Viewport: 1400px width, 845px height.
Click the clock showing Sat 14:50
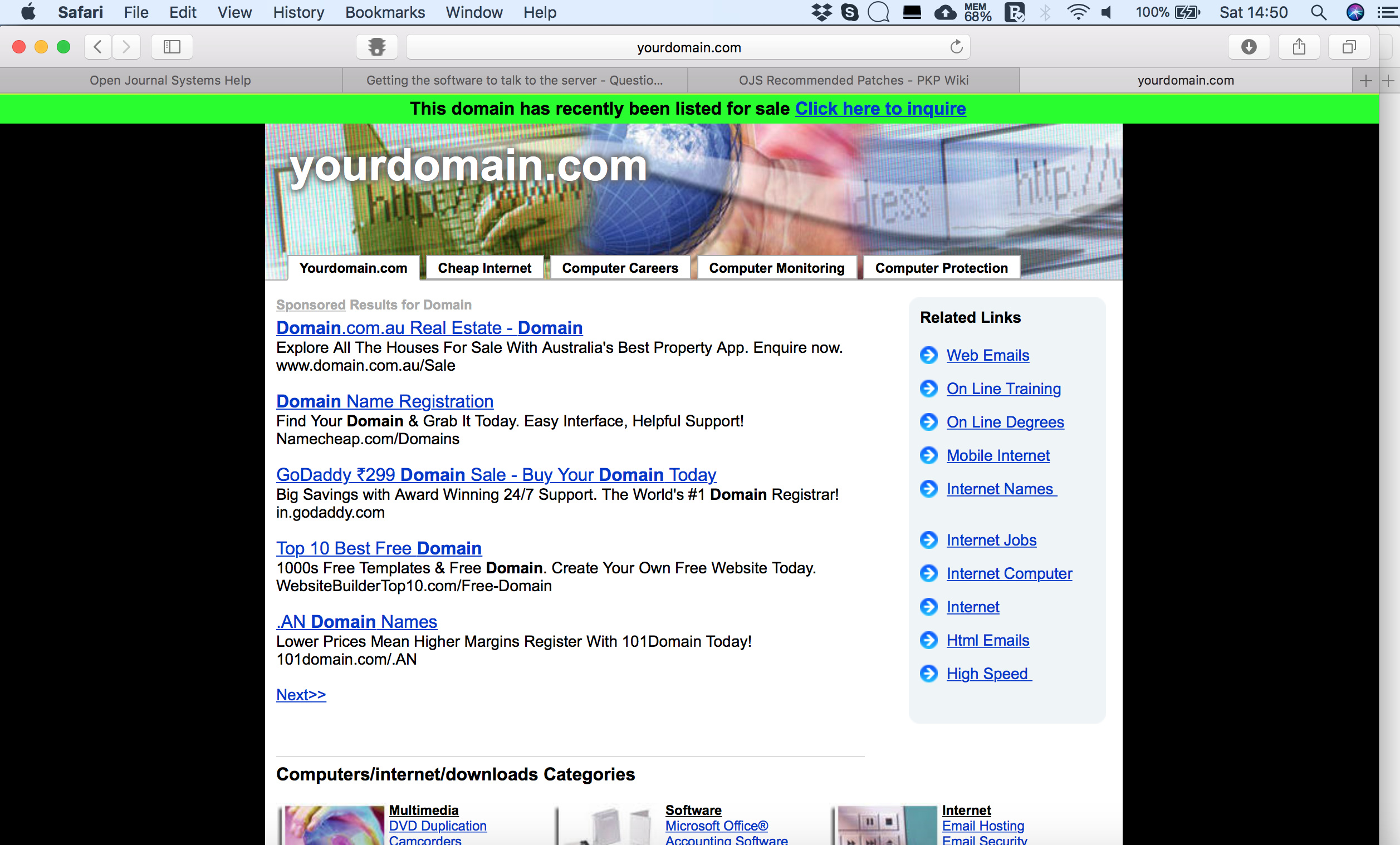coord(1253,12)
